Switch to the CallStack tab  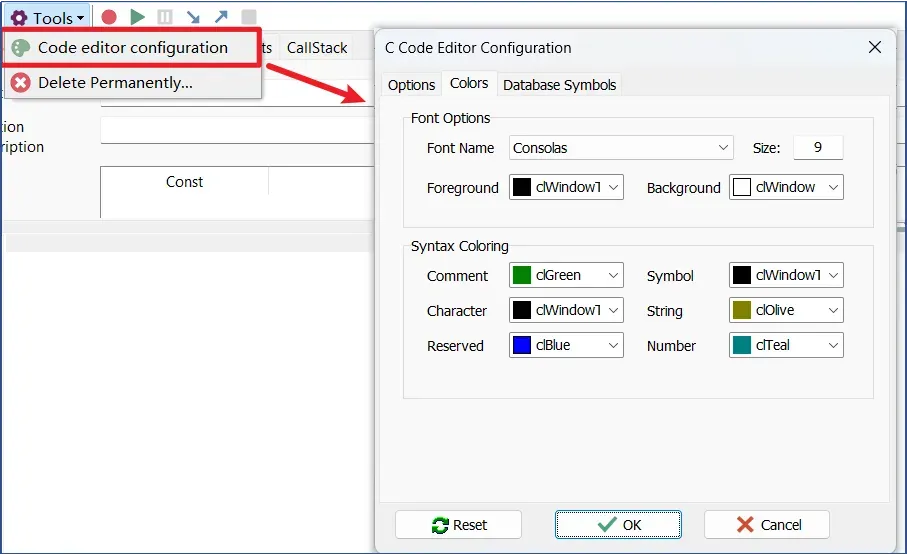[x=317, y=47]
